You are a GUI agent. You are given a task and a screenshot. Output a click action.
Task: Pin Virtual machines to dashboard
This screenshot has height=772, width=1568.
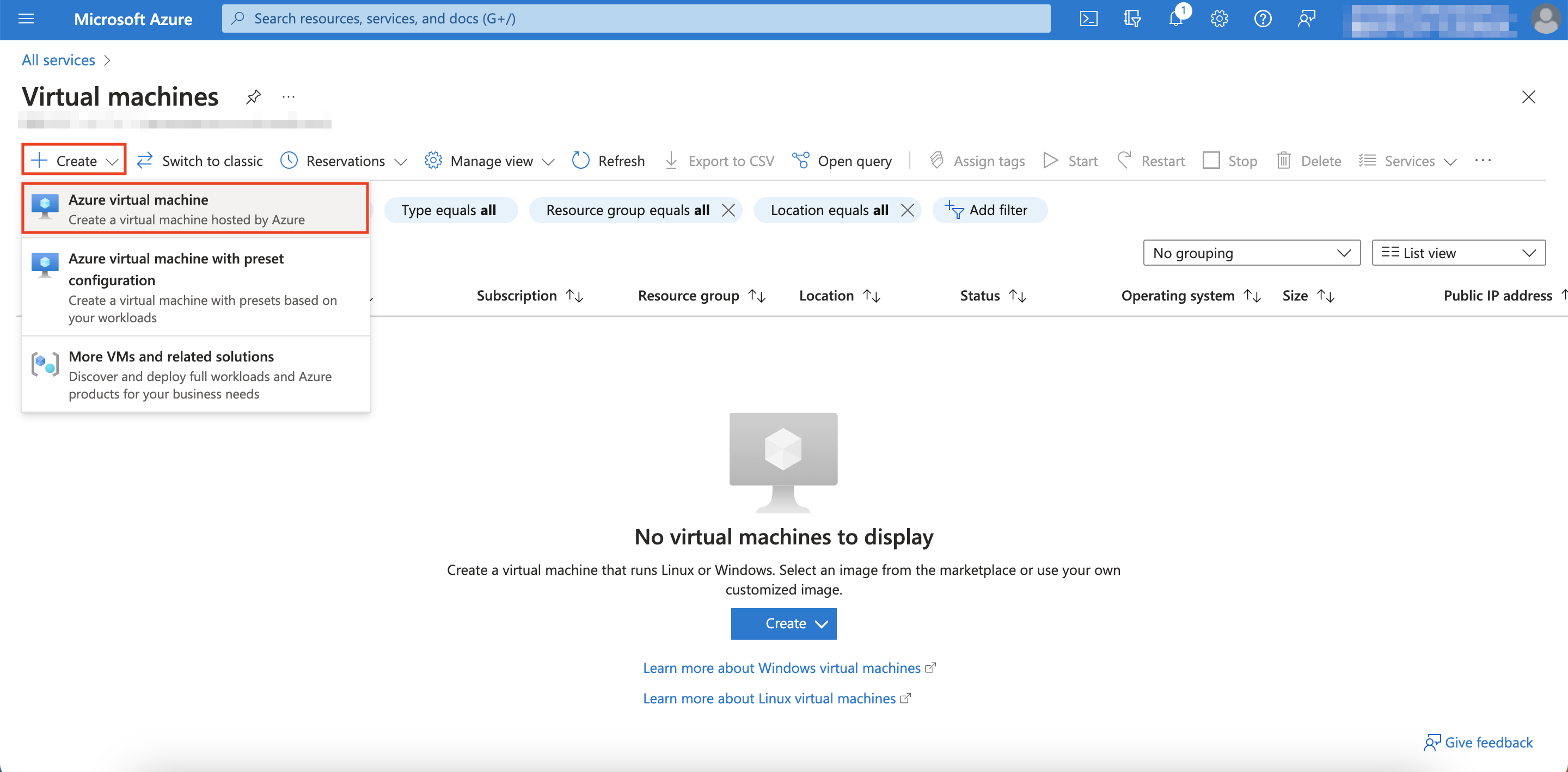point(253,97)
